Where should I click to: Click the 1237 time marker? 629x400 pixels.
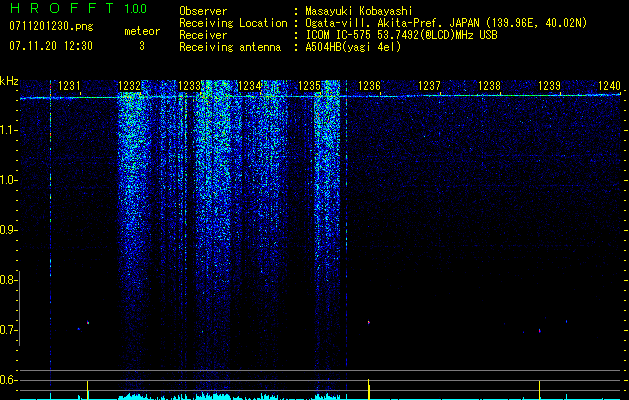[x=429, y=86]
